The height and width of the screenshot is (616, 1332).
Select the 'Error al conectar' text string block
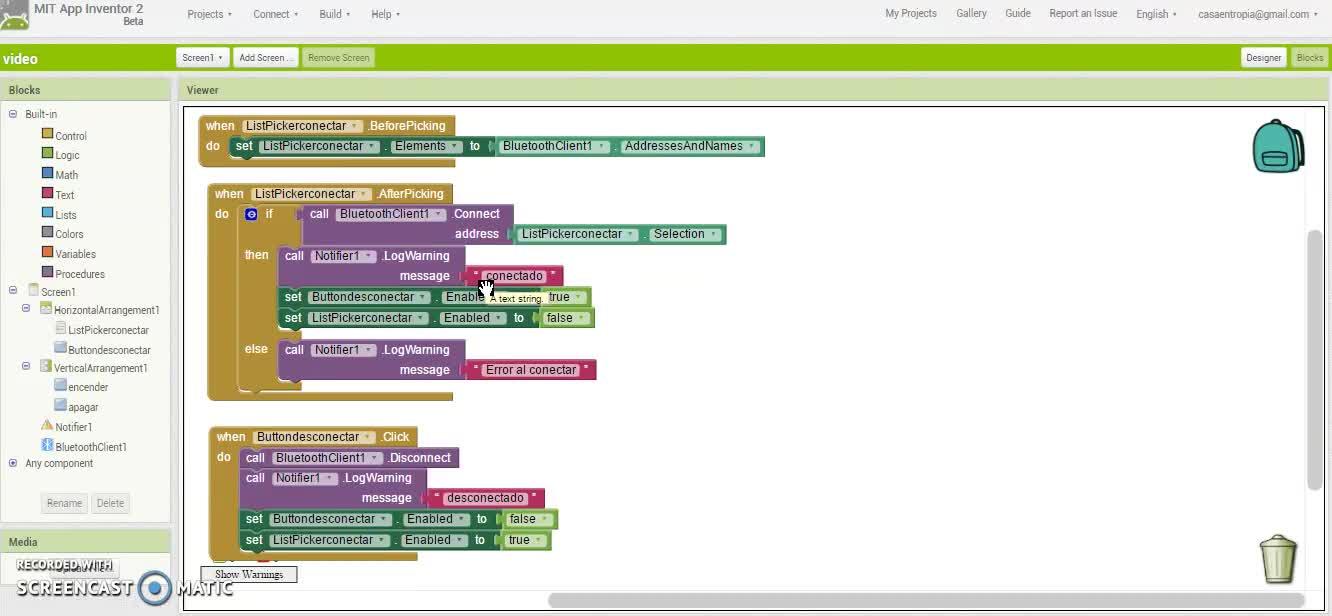(x=531, y=370)
